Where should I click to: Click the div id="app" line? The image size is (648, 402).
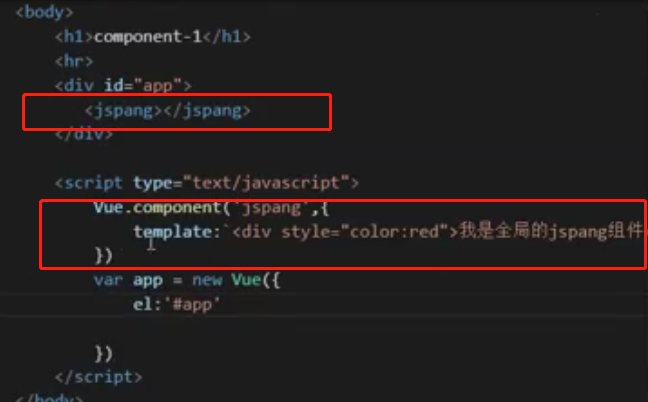(x=123, y=86)
